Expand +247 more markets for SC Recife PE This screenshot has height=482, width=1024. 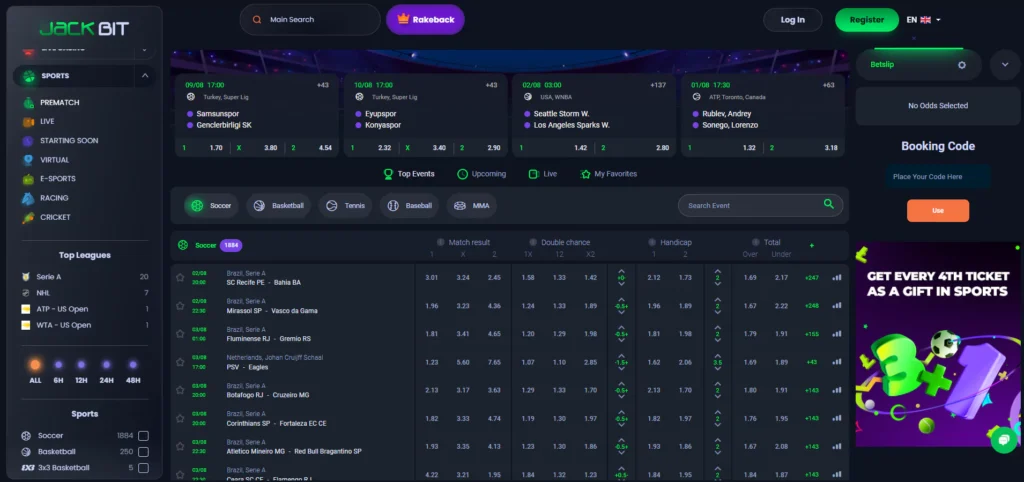click(x=812, y=278)
